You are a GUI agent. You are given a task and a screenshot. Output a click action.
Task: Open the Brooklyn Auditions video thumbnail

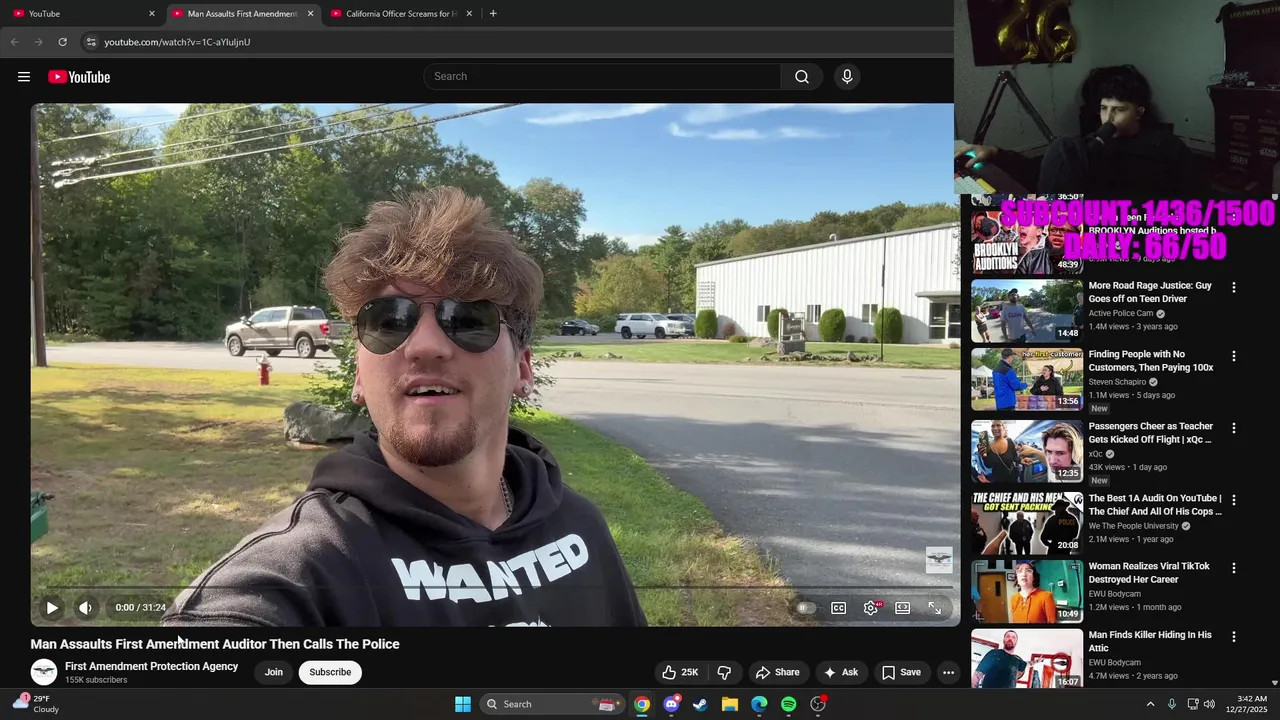point(1027,241)
